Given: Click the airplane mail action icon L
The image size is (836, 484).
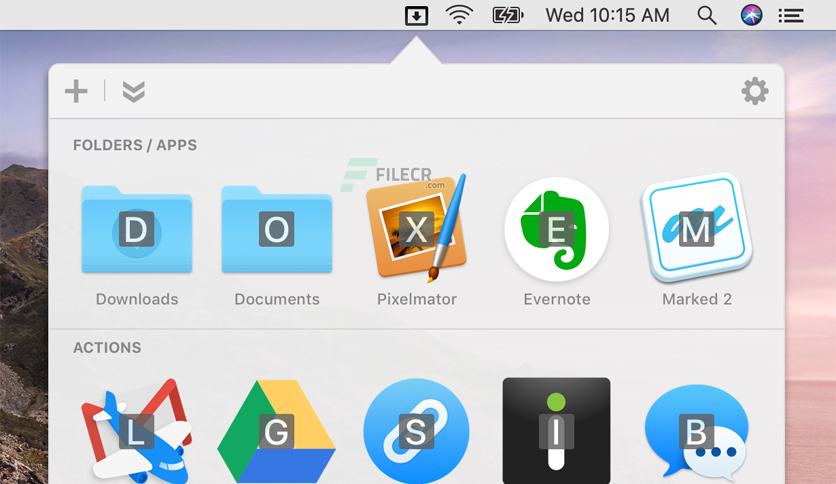Looking at the screenshot, I should click(x=137, y=431).
